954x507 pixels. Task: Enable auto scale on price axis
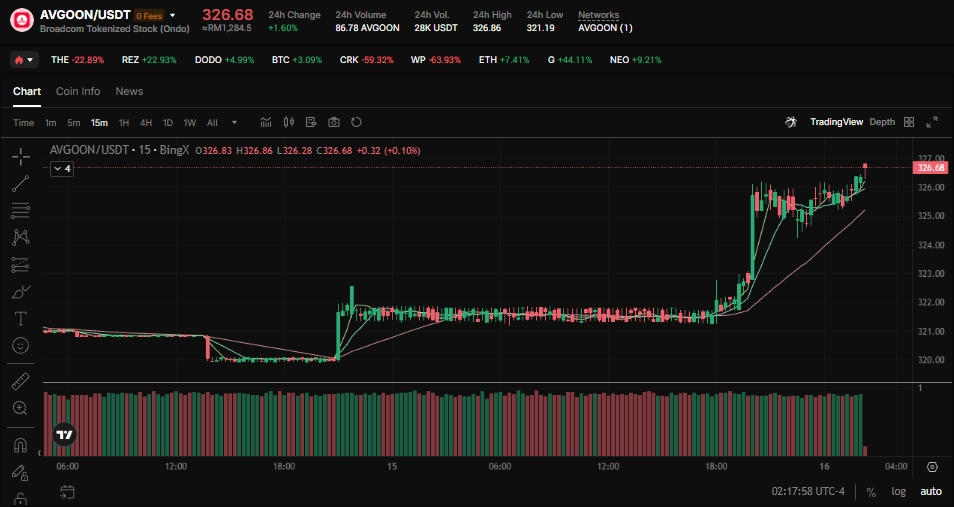coord(931,492)
